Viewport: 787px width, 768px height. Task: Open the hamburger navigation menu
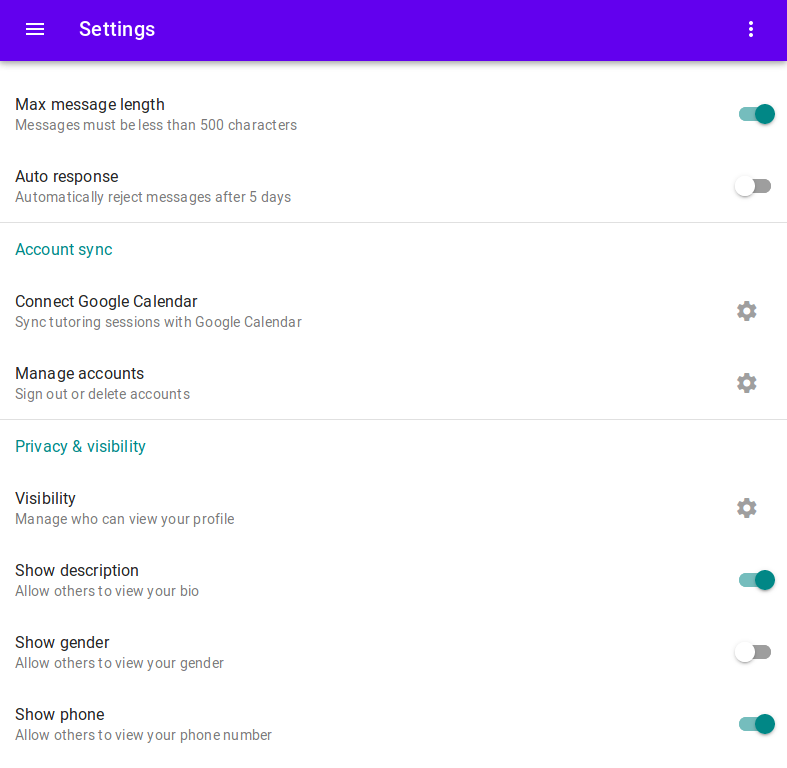pyautogui.click(x=35, y=29)
